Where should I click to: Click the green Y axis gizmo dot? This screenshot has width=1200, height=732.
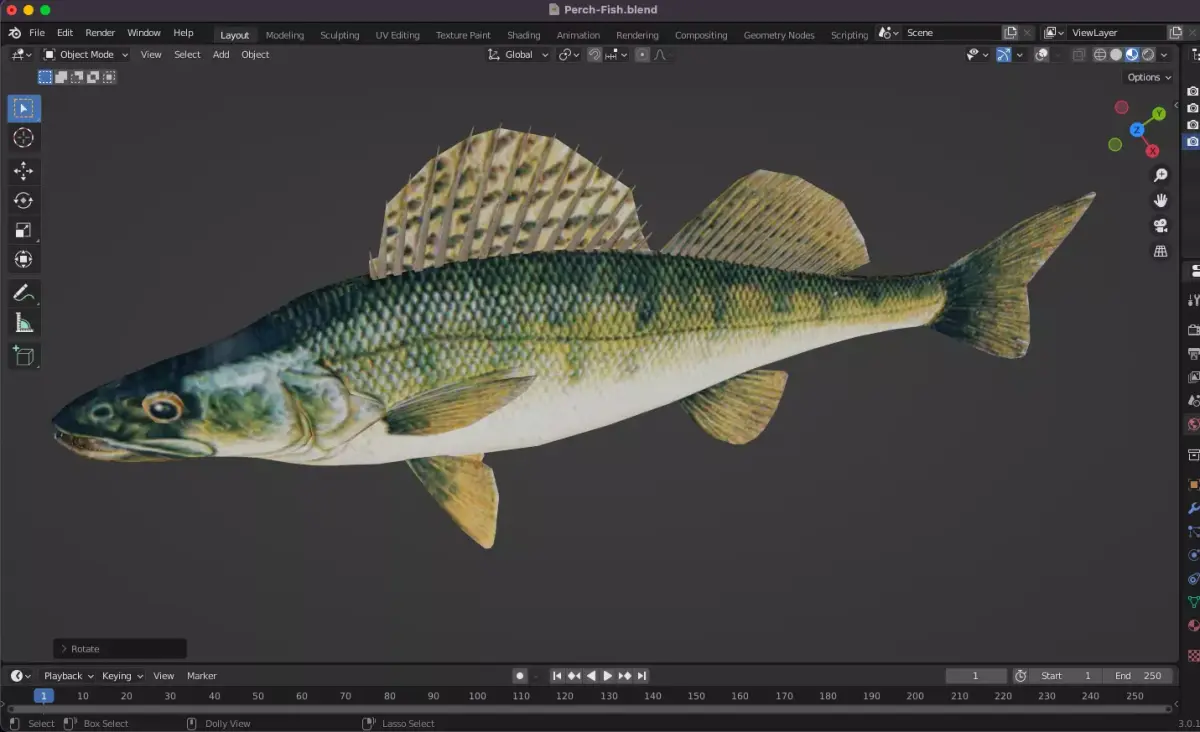1159,114
